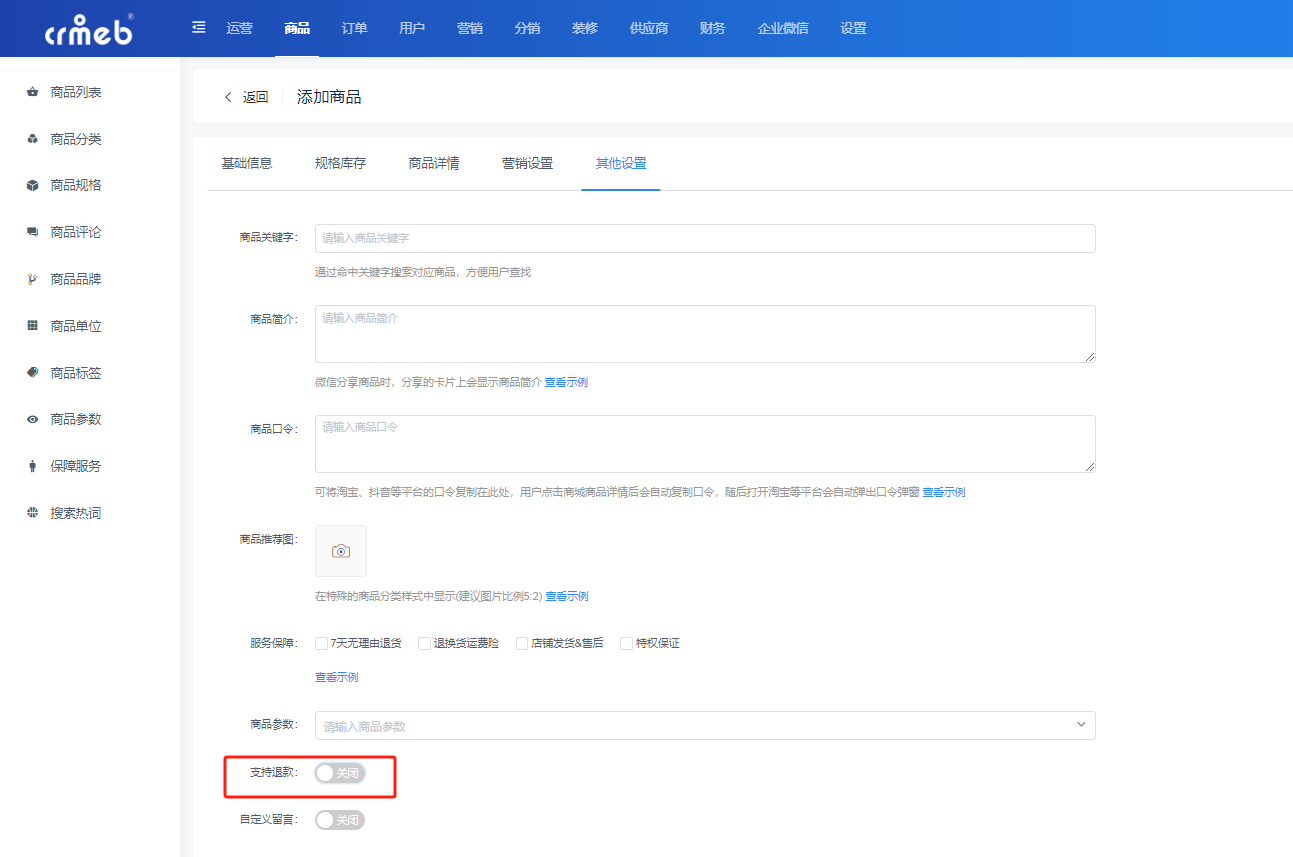Open the 商品参数 dropdown
The image size is (1293, 857).
[x=705, y=726]
